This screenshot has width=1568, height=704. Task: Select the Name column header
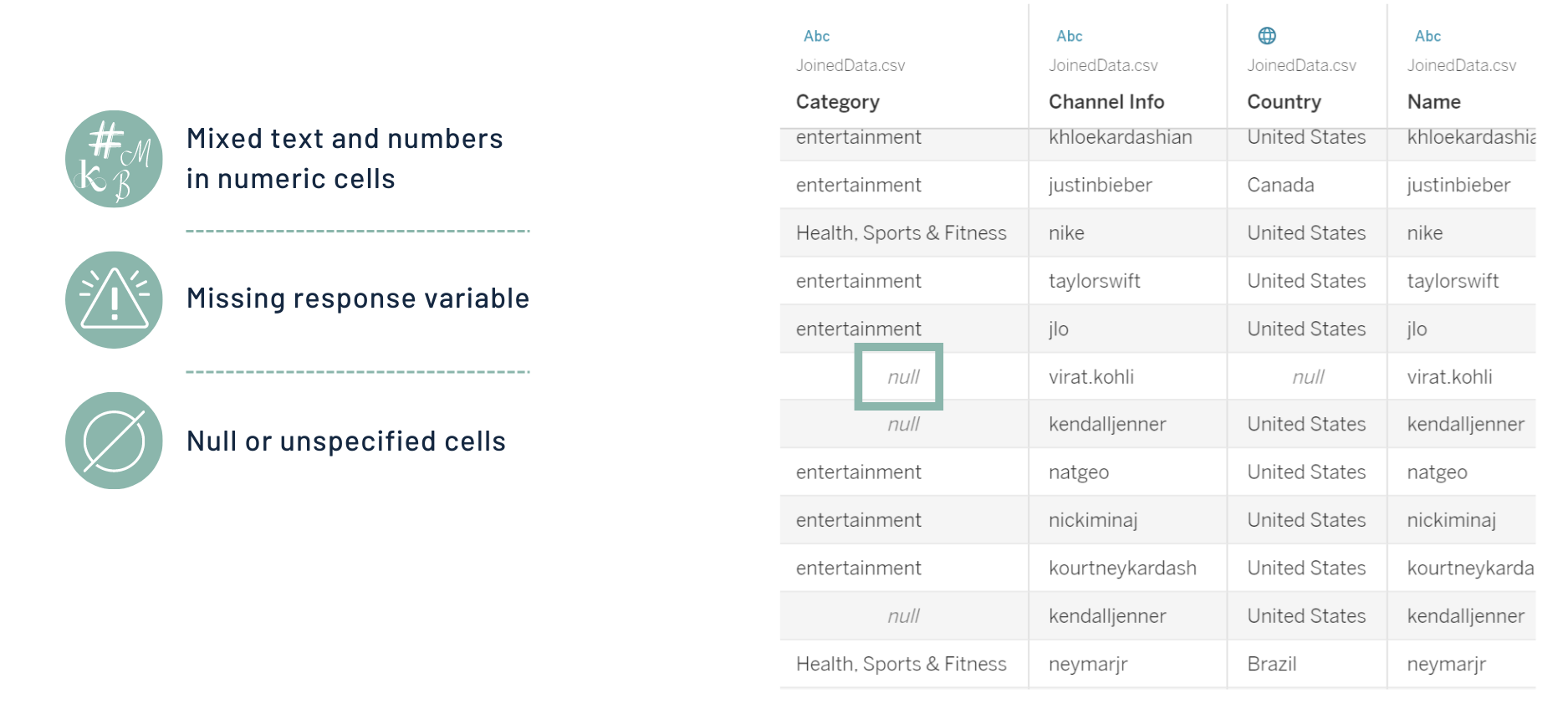click(x=1433, y=102)
